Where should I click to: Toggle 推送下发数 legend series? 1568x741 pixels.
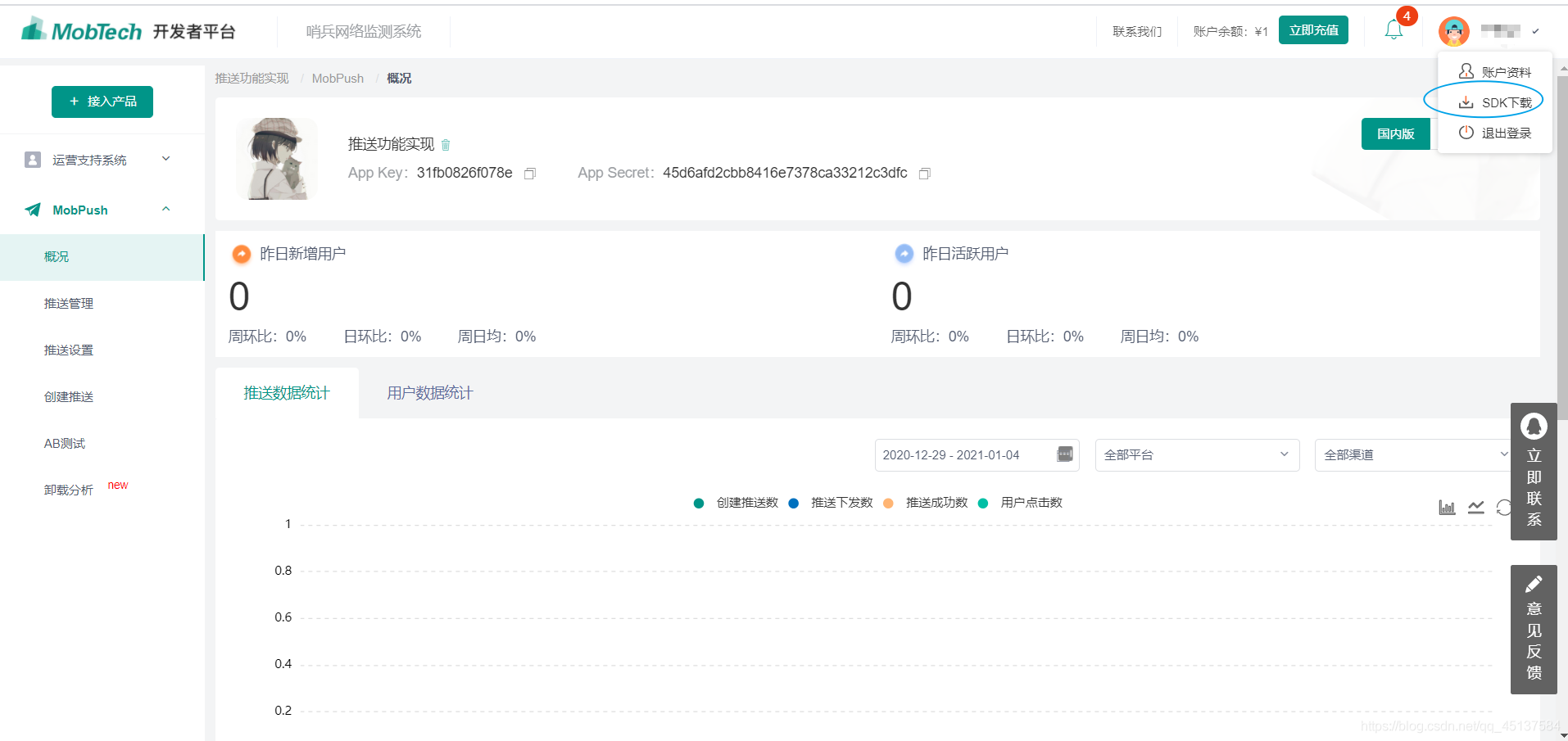[x=831, y=503]
